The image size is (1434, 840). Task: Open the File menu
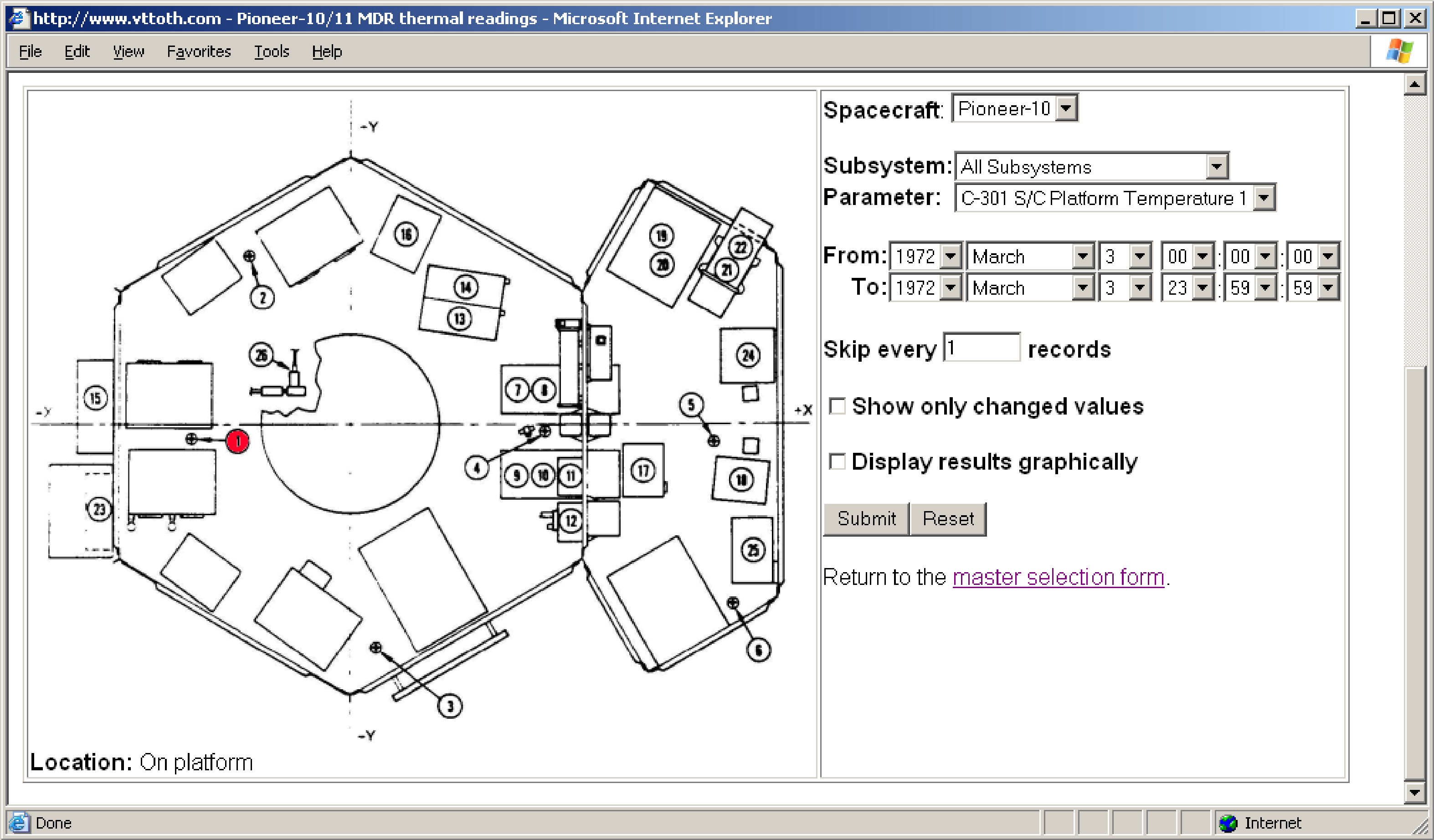(30, 52)
